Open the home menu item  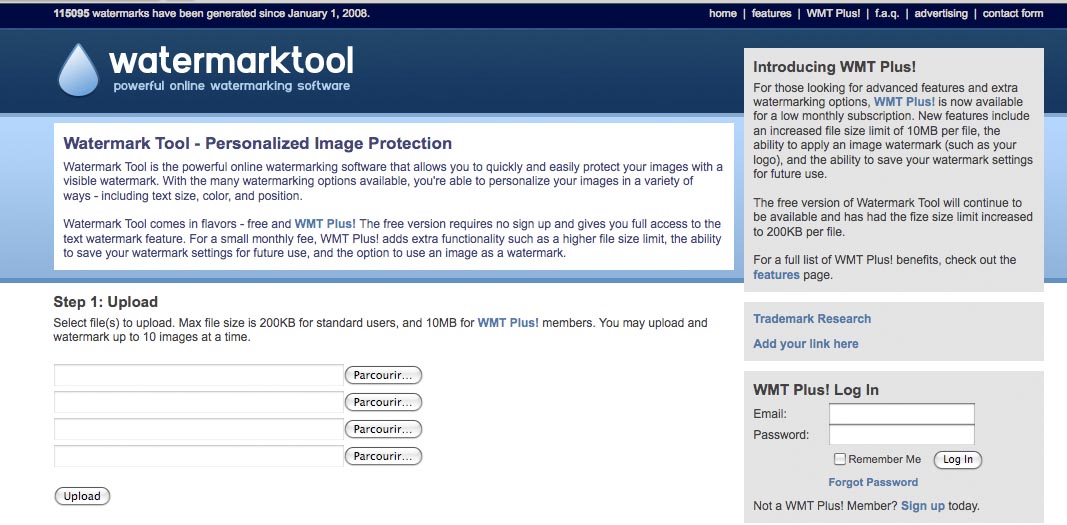coord(723,13)
